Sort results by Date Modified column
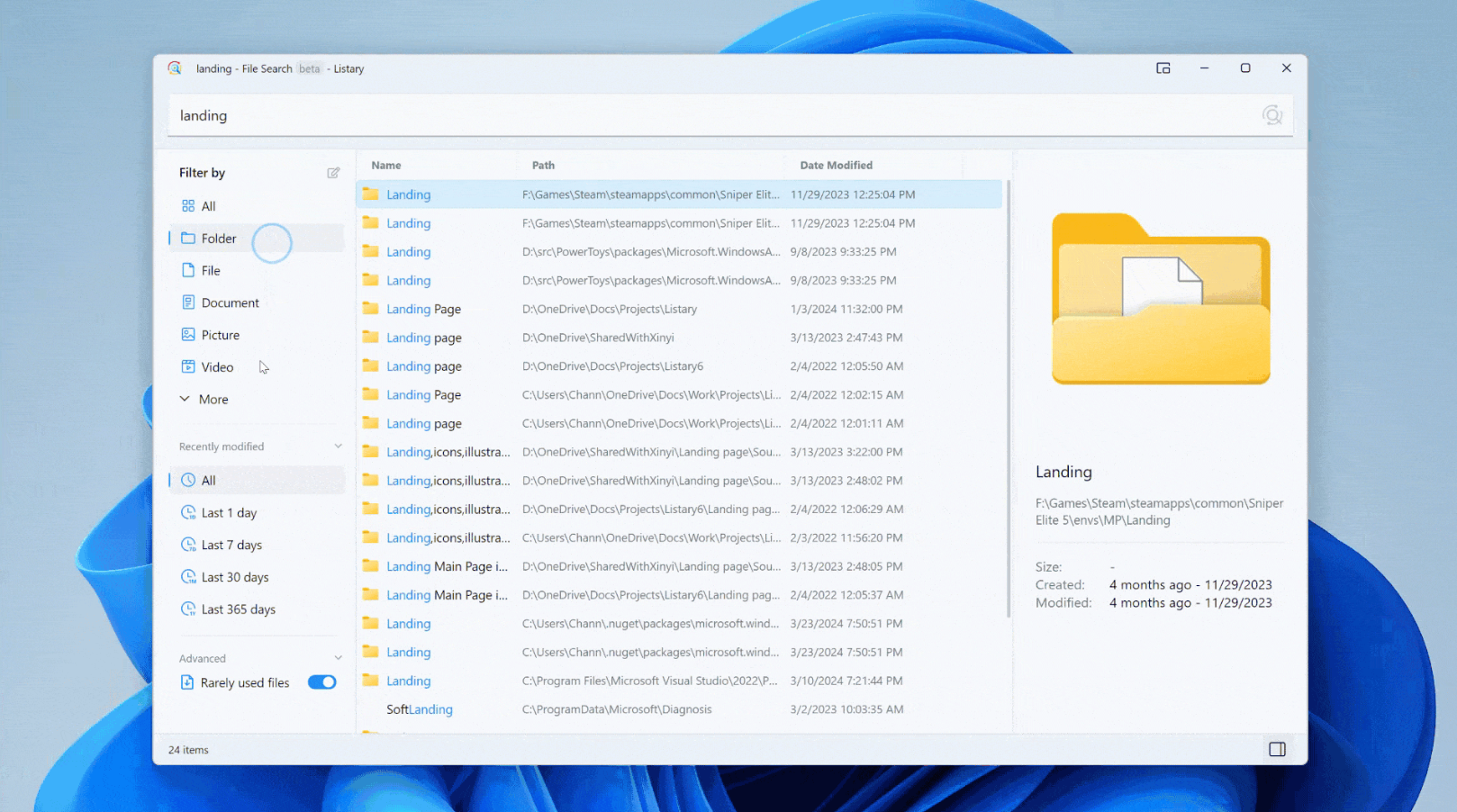The height and width of the screenshot is (812, 1457). (836, 166)
